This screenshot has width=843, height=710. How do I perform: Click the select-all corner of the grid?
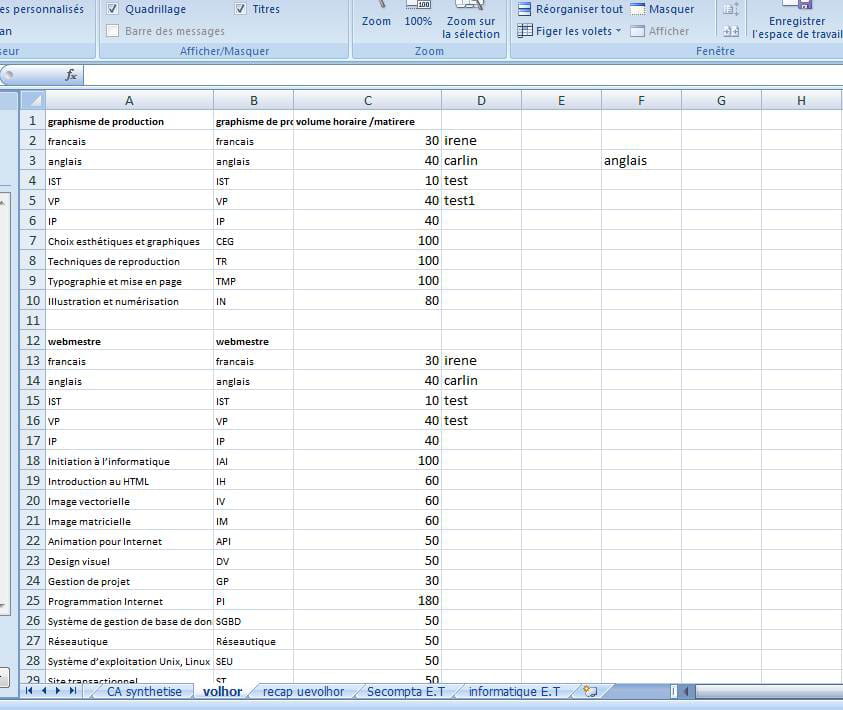click(x=32, y=100)
